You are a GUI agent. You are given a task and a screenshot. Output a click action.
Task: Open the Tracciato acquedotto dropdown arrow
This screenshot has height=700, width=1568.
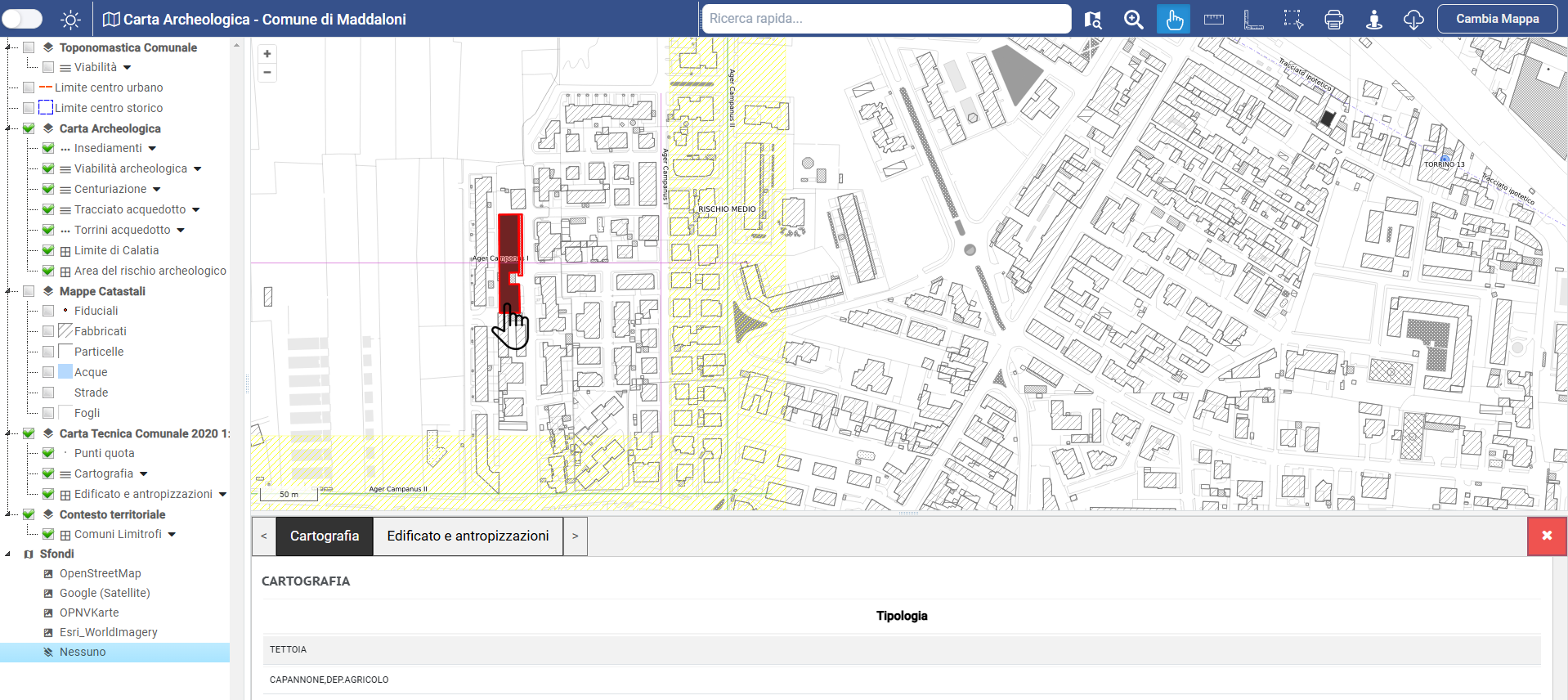coord(196,210)
